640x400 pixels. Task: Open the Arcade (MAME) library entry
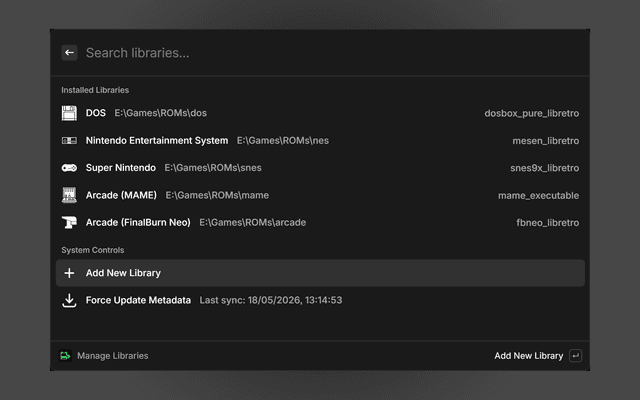[320, 195]
